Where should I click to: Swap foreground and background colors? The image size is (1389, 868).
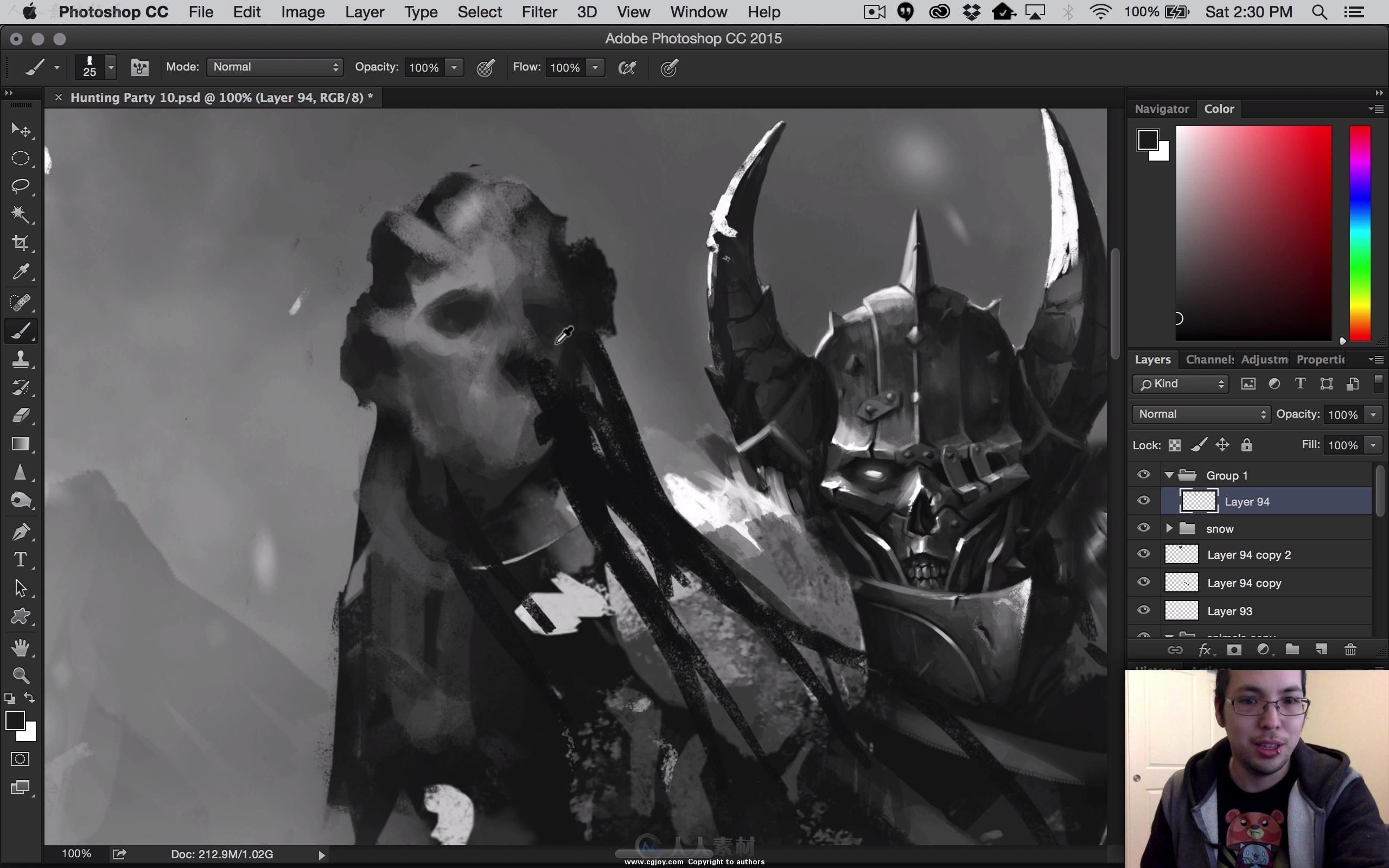tap(29, 698)
